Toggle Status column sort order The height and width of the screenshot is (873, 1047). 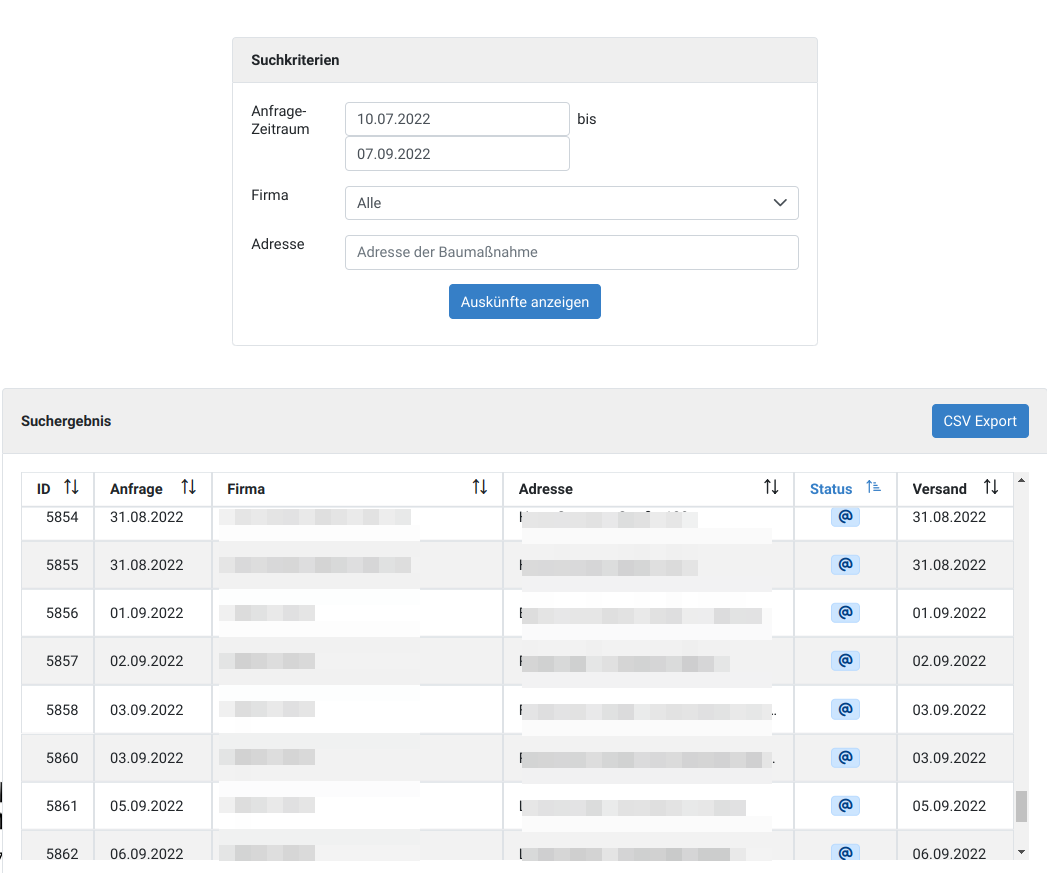coord(874,488)
